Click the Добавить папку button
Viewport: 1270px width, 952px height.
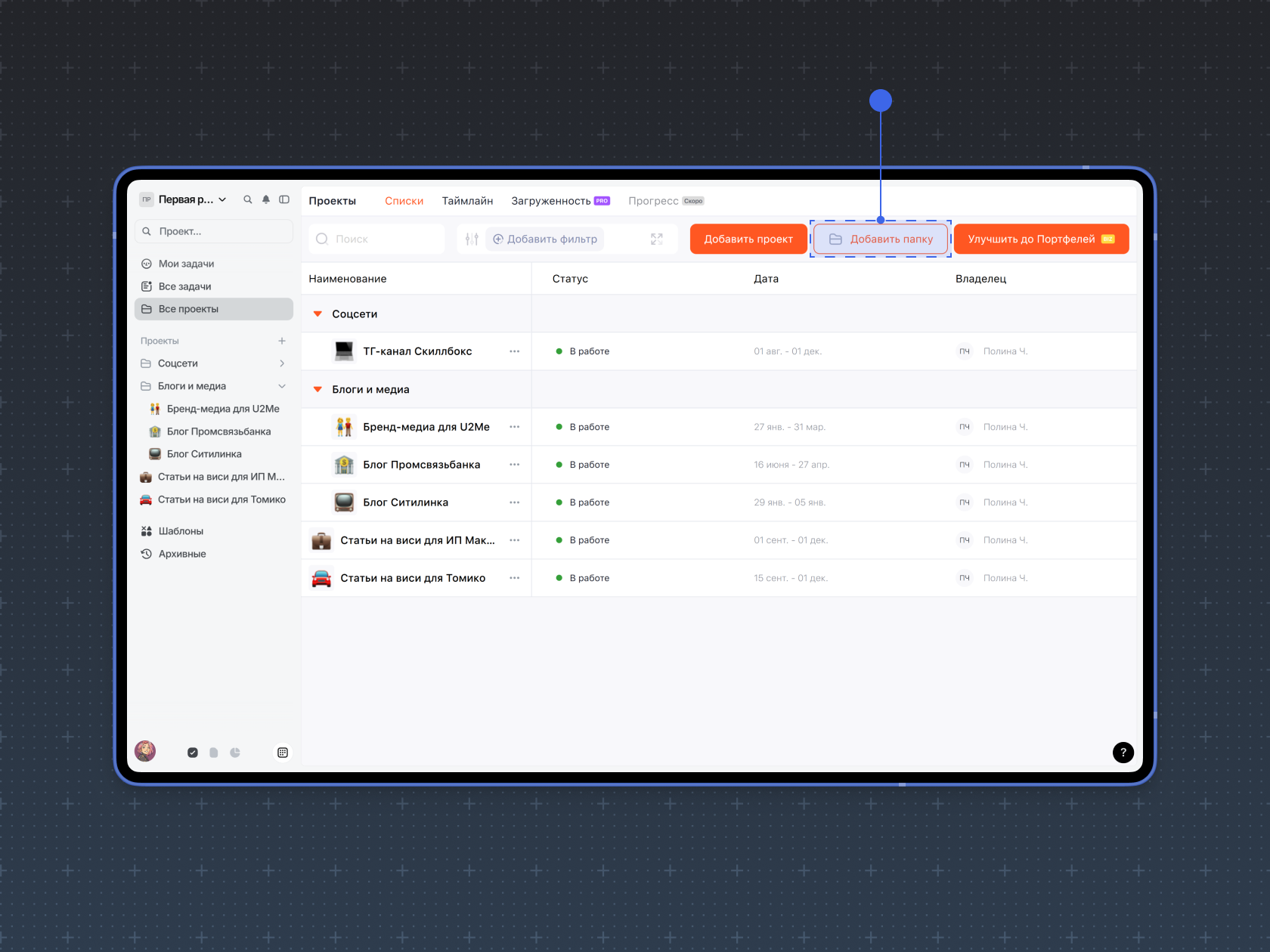pyautogui.click(x=881, y=239)
